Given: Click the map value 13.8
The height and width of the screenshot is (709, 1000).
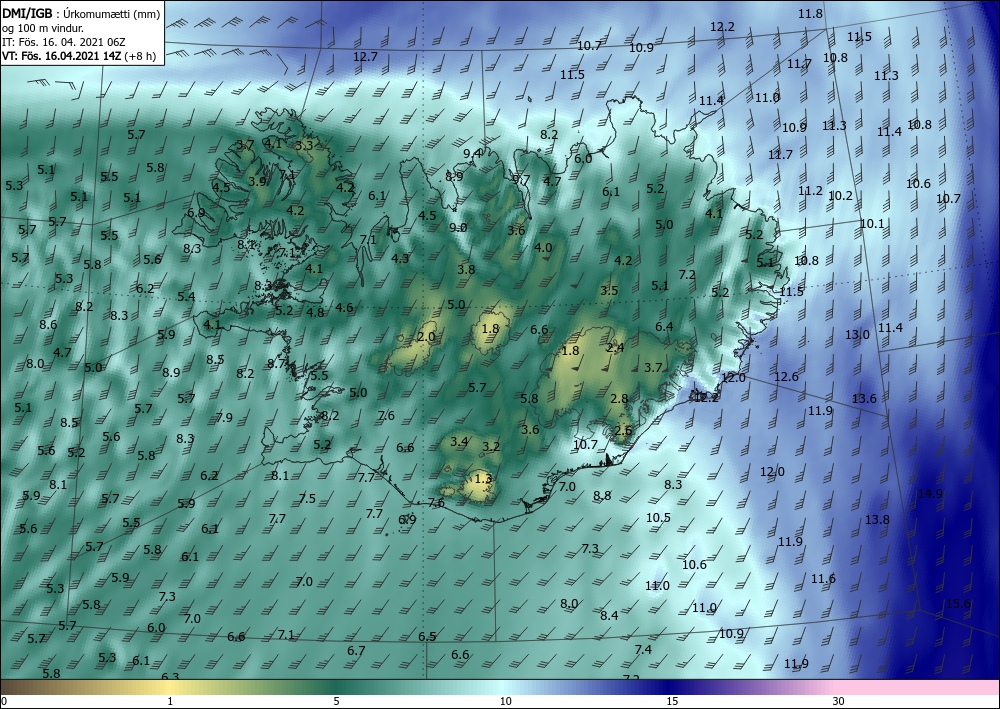Looking at the screenshot, I should 878,520.
